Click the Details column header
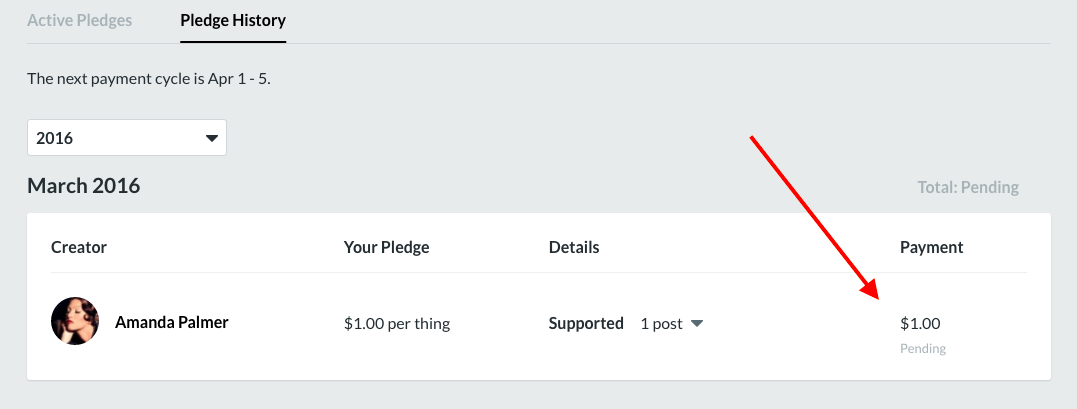This screenshot has height=409, width=1077. (x=574, y=247)
